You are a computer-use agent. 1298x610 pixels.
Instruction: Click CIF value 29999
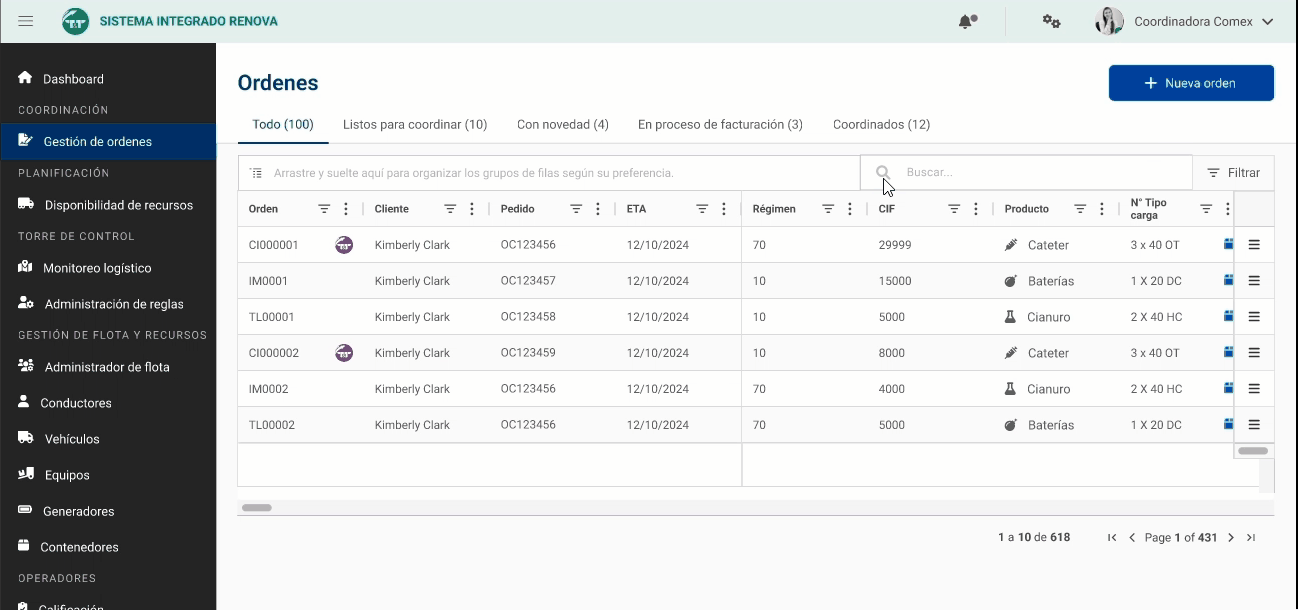click(x=895, y=245)
